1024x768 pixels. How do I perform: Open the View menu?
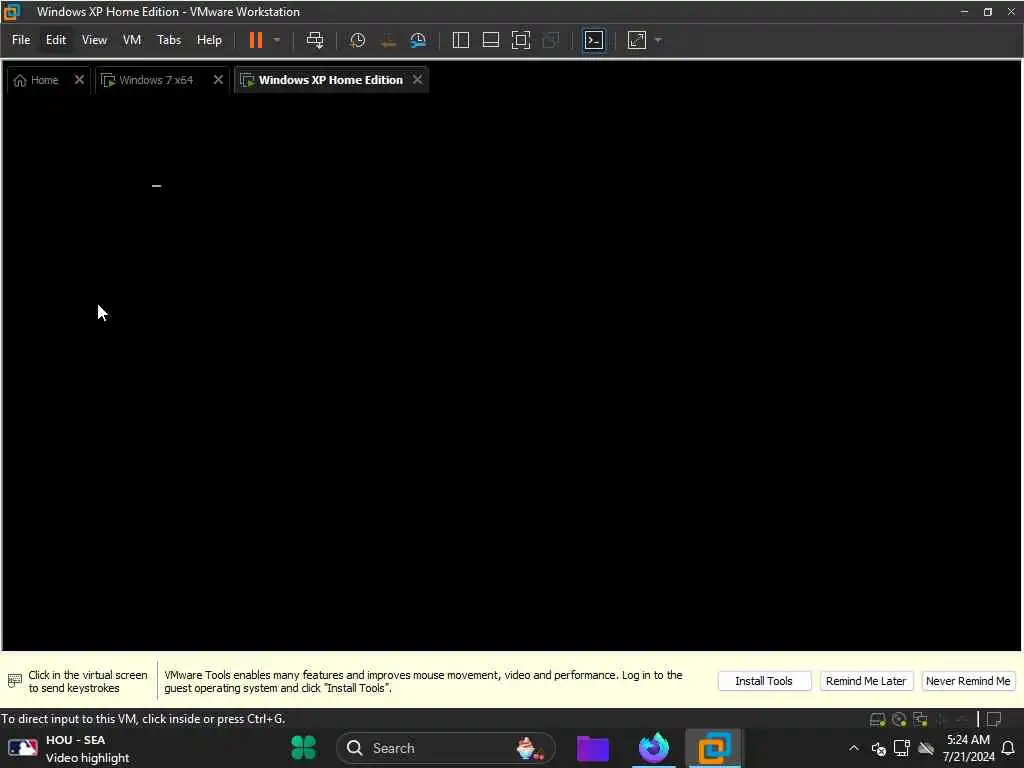point(94,40)
